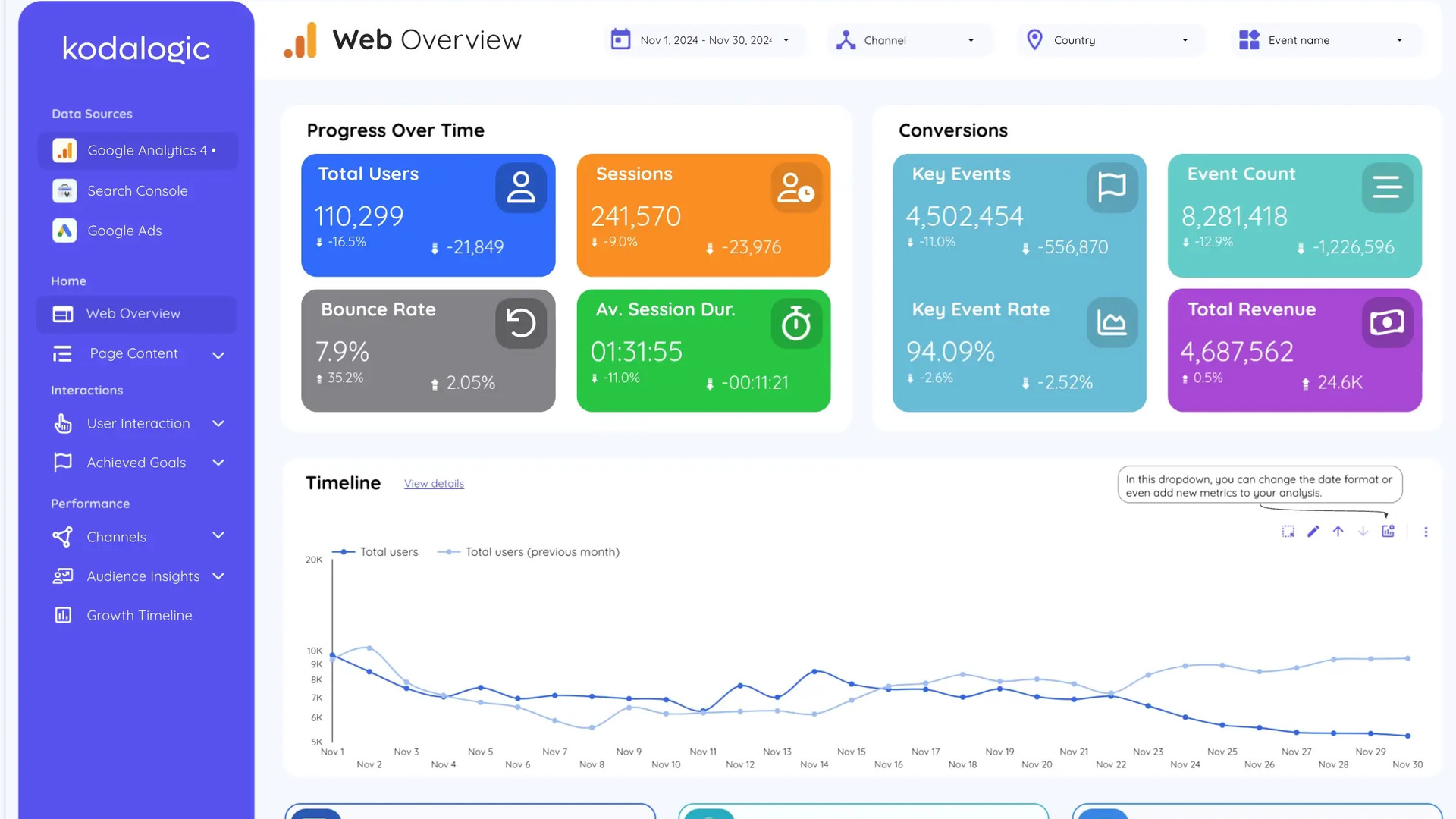Open the chart metrics settings icon

(1388, 532)
